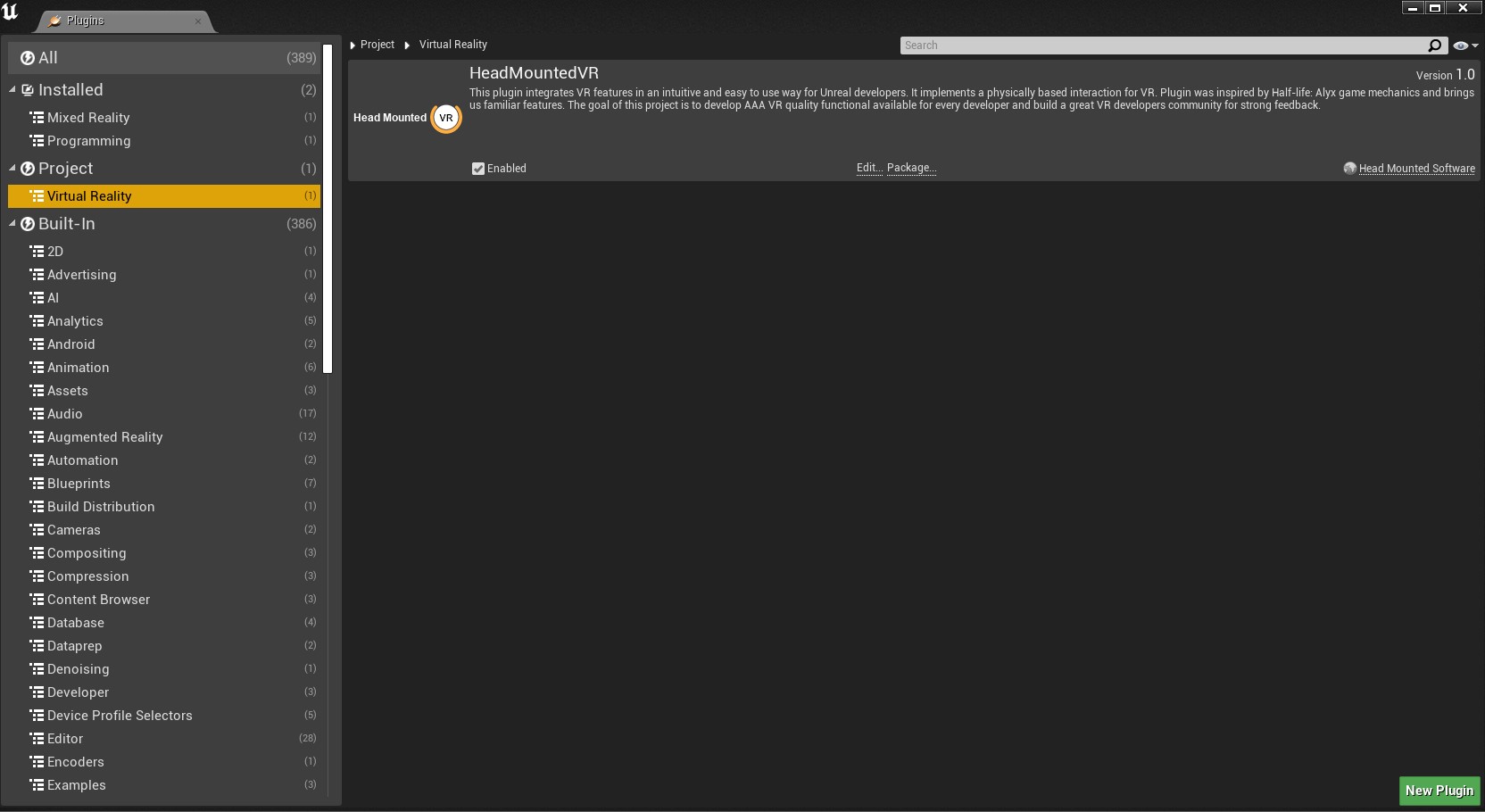Open the Virtual Reality breadcrumb arrow

point(407,46)
